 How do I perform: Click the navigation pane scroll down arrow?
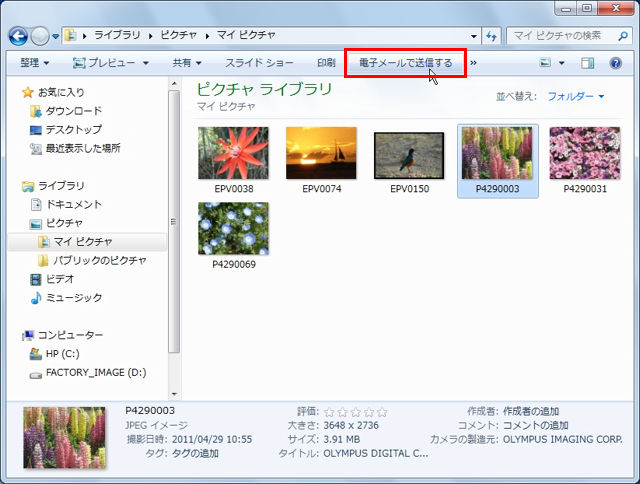pyautogui.click(x=174, y=394)
